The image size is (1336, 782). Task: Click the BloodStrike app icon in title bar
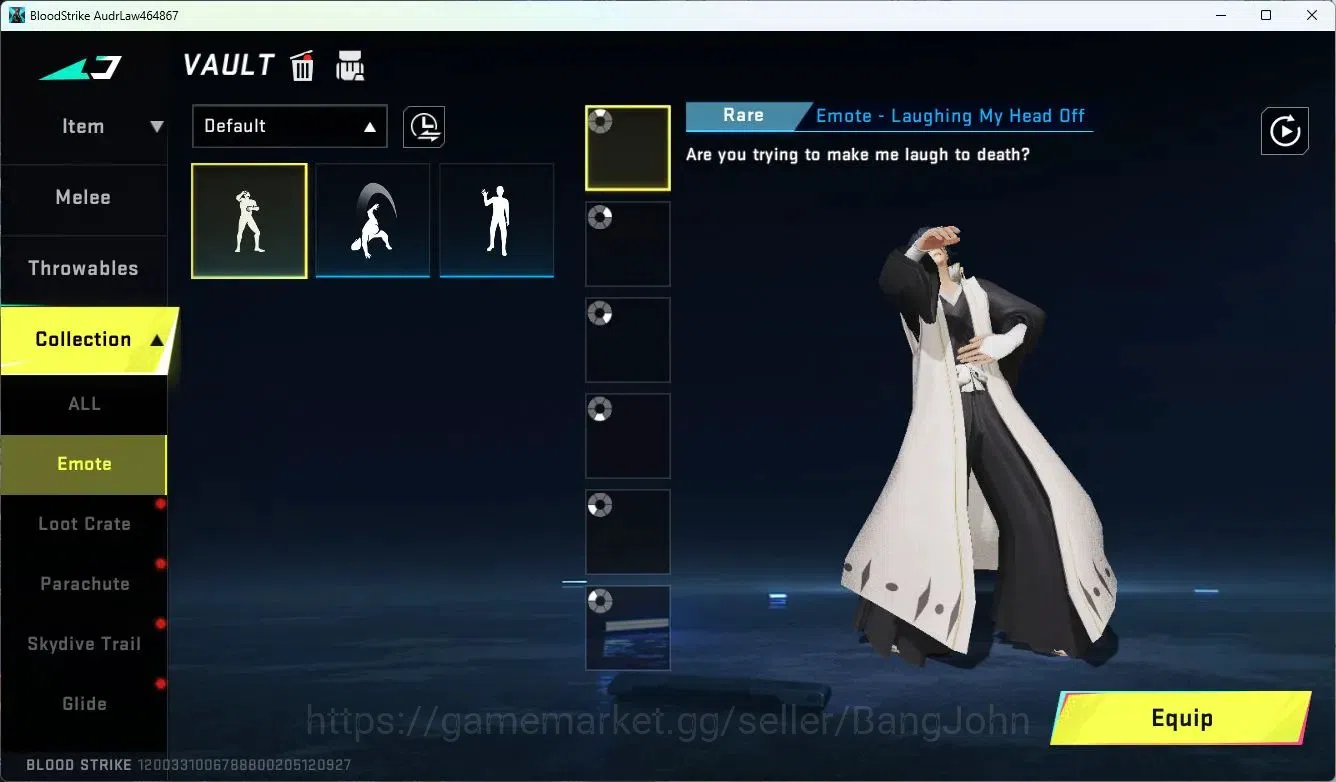coord(17,16)
